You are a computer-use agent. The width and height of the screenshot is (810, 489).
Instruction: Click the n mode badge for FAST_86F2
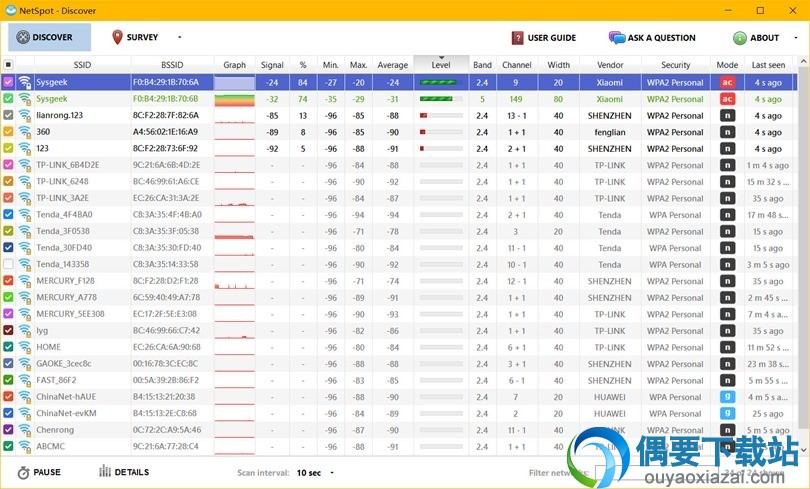pos(727,380)
